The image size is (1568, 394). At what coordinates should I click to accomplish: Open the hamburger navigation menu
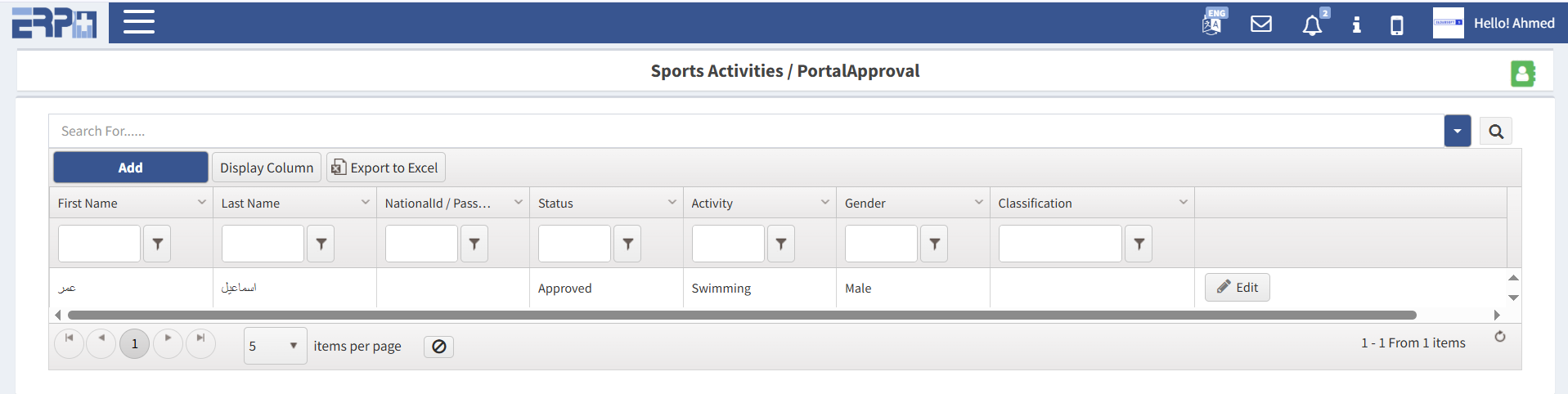tap(138, 22)
